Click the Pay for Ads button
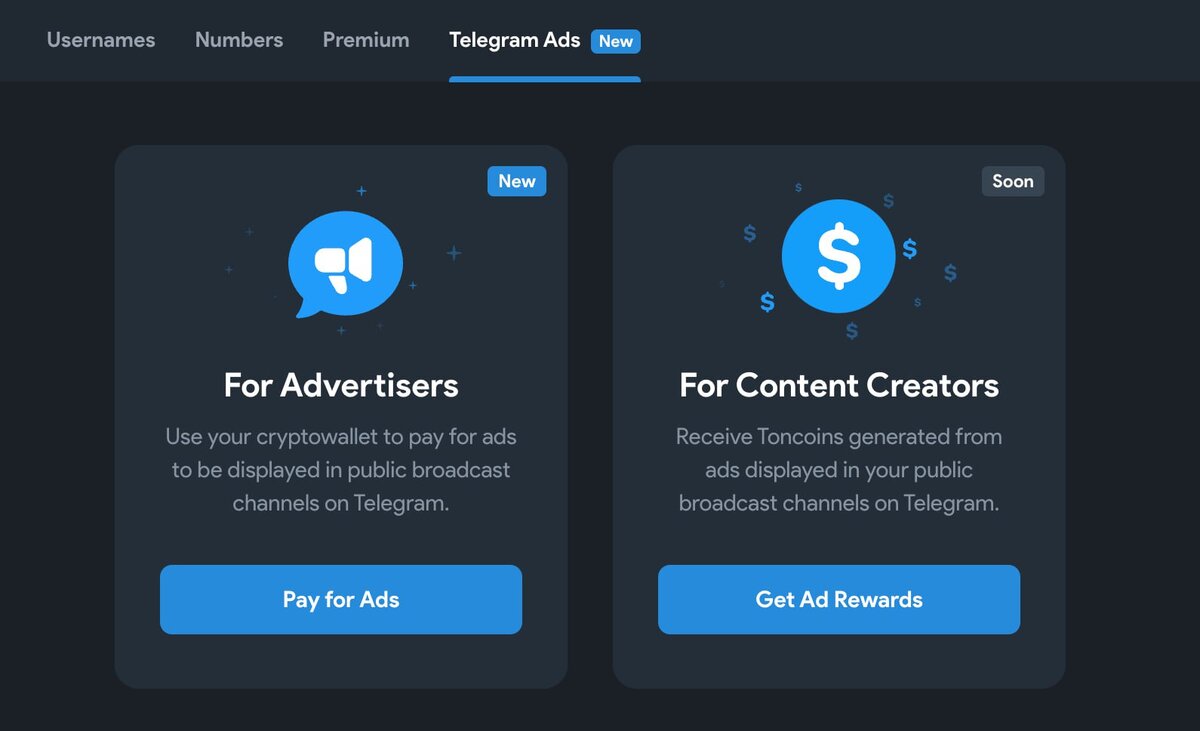 click(341, 599)
